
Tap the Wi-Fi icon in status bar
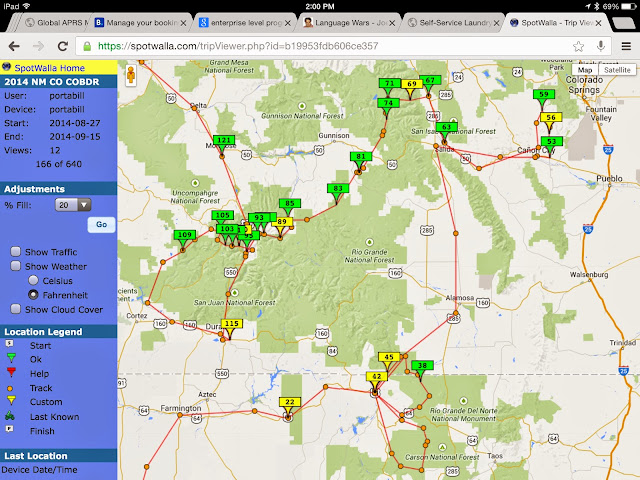[x=27, y=6]
